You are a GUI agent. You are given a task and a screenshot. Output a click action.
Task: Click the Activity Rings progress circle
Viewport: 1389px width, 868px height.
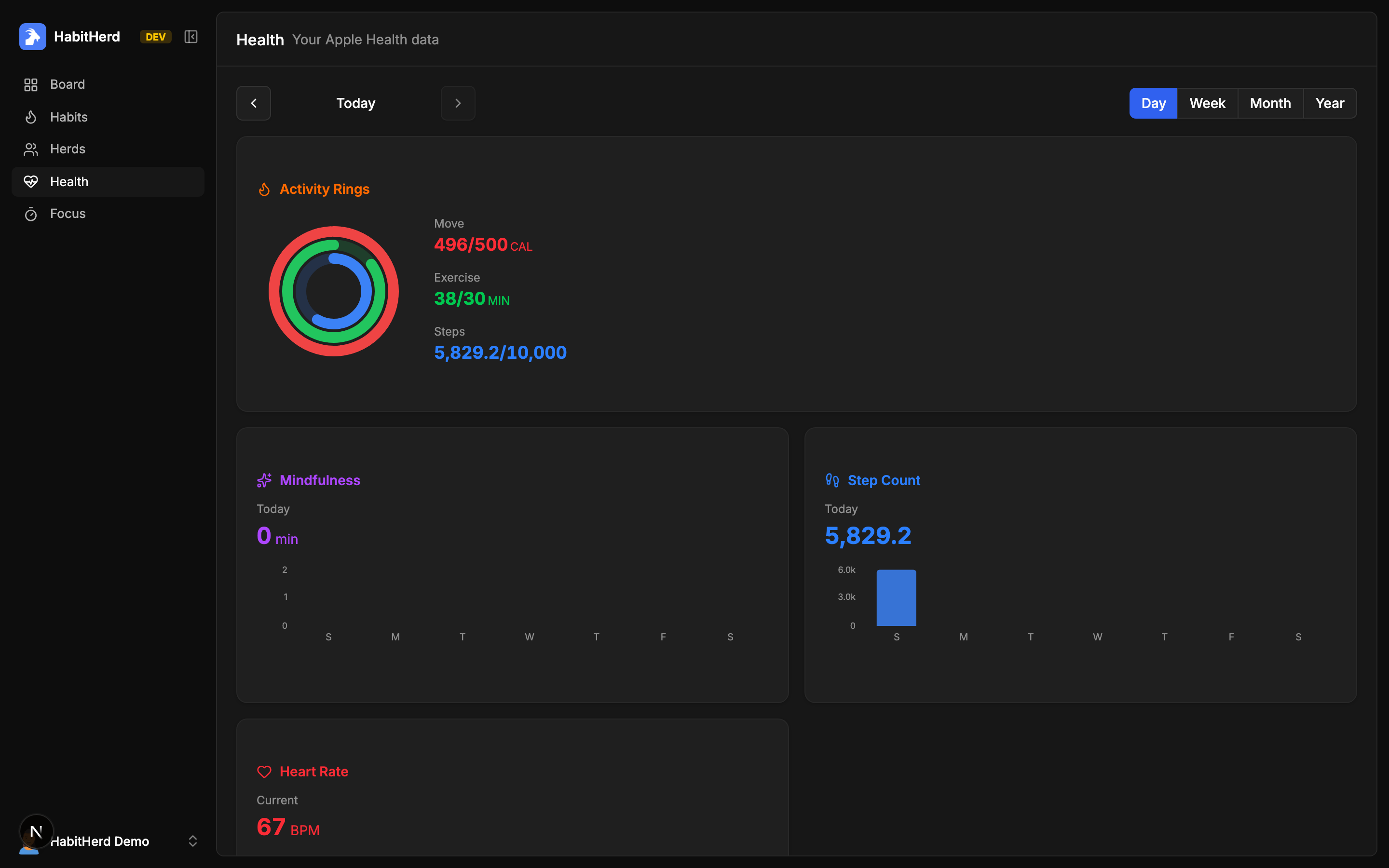(x=333, y=291)
